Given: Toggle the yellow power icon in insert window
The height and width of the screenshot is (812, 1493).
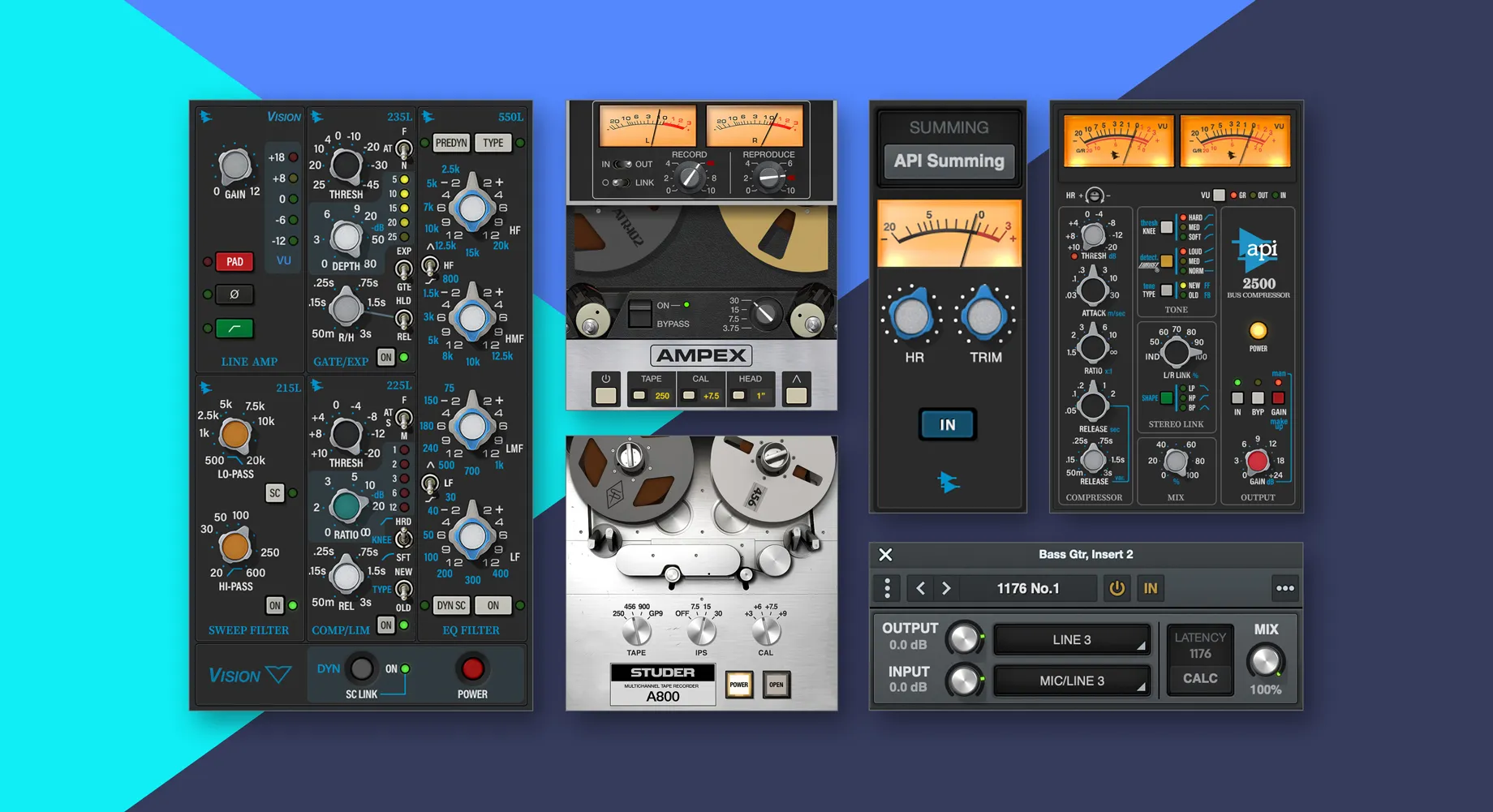Looking at the screenshot, I should 1117,588.
